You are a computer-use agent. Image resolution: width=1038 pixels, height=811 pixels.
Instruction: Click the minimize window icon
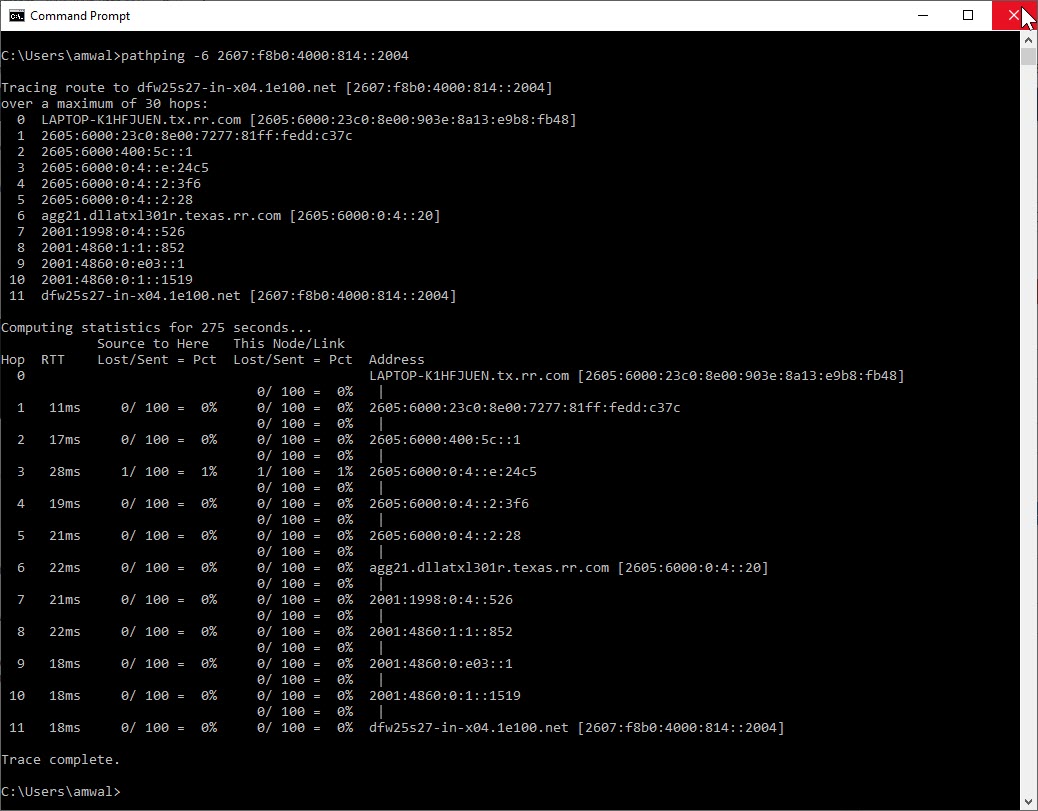[921, 15]
